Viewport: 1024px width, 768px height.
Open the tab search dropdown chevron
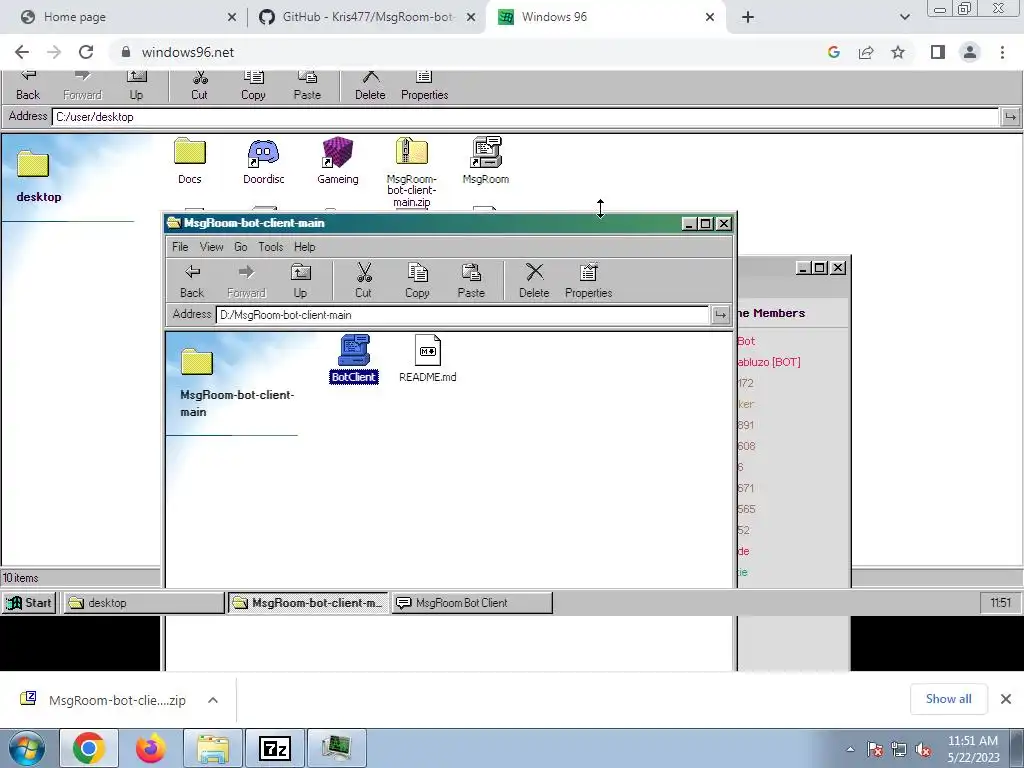[x=904, y=18]
